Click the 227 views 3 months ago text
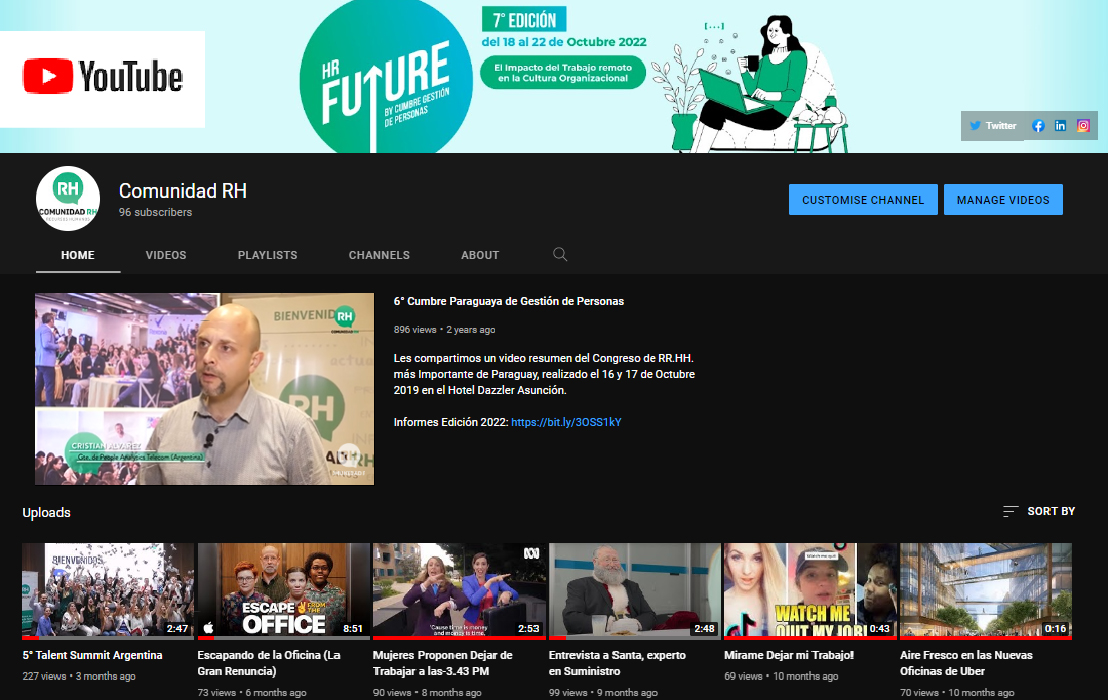This screenshot has width=1108, height=700. coord(79,676)
